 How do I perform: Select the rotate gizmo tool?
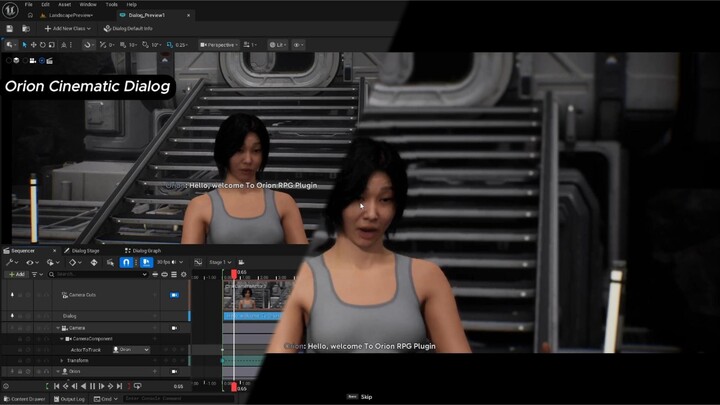point(42,45)
